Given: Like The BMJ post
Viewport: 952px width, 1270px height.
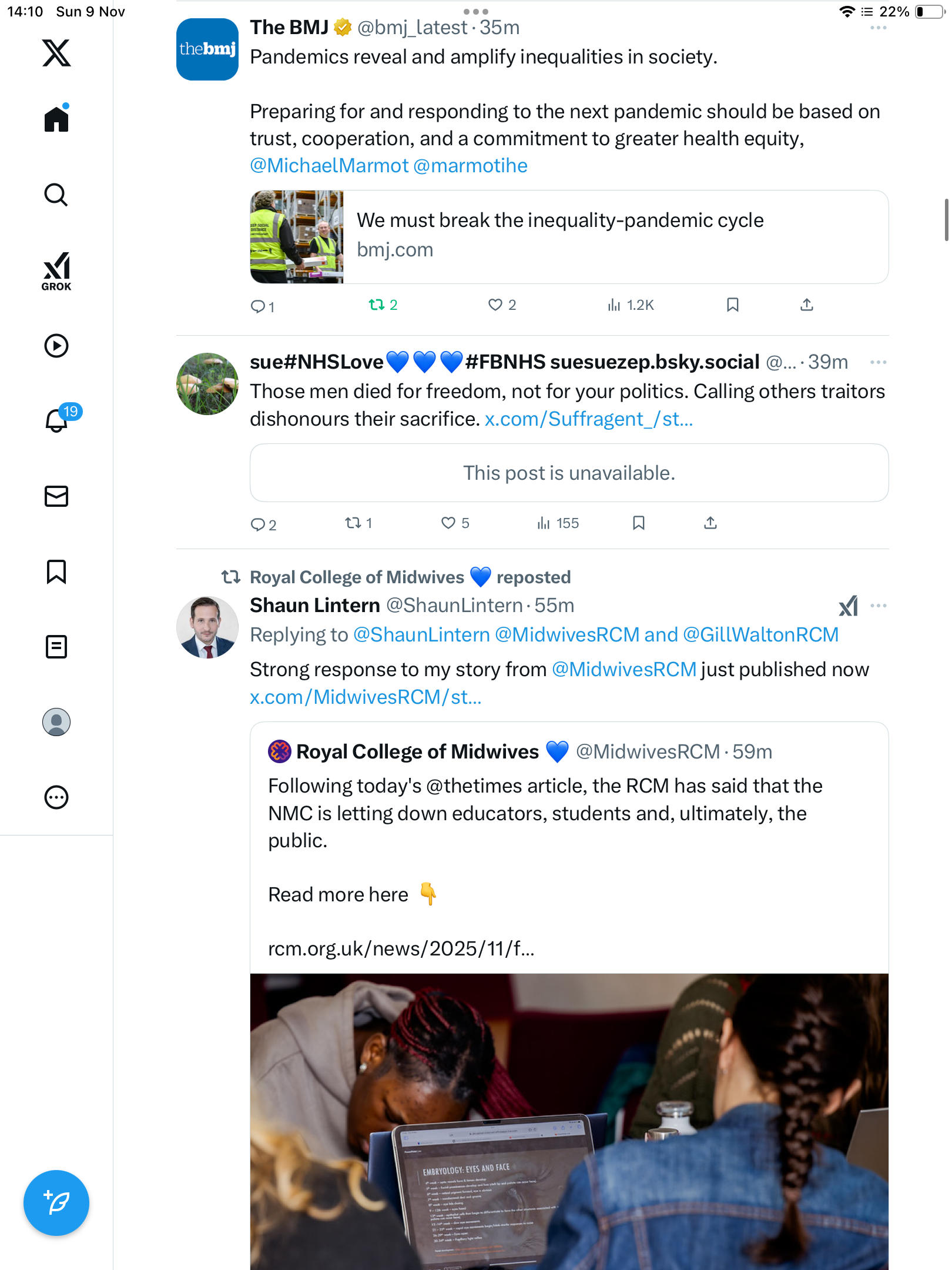Looking at the screenshot, I should point(495,305).
